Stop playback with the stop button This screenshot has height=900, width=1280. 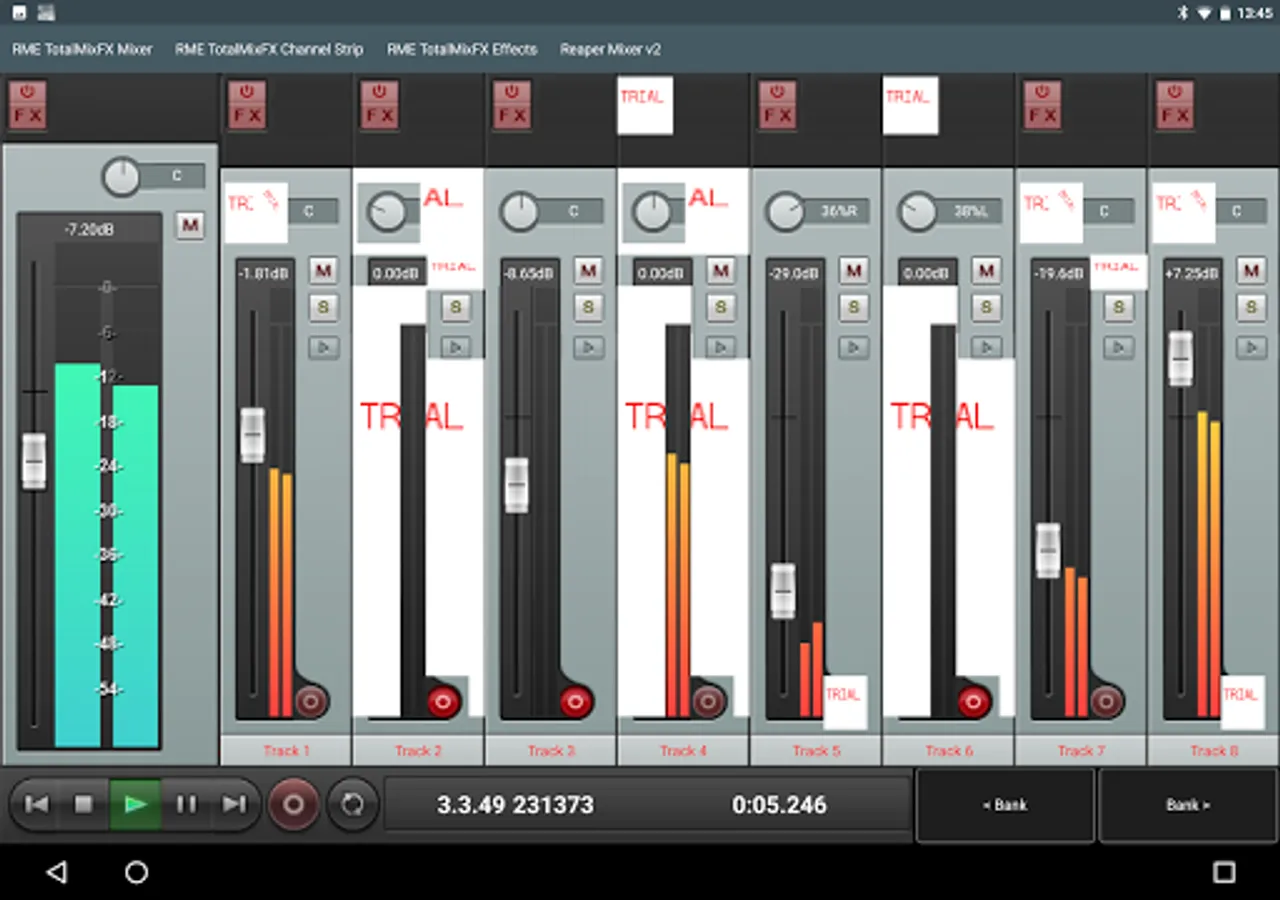tap(84, 804)
